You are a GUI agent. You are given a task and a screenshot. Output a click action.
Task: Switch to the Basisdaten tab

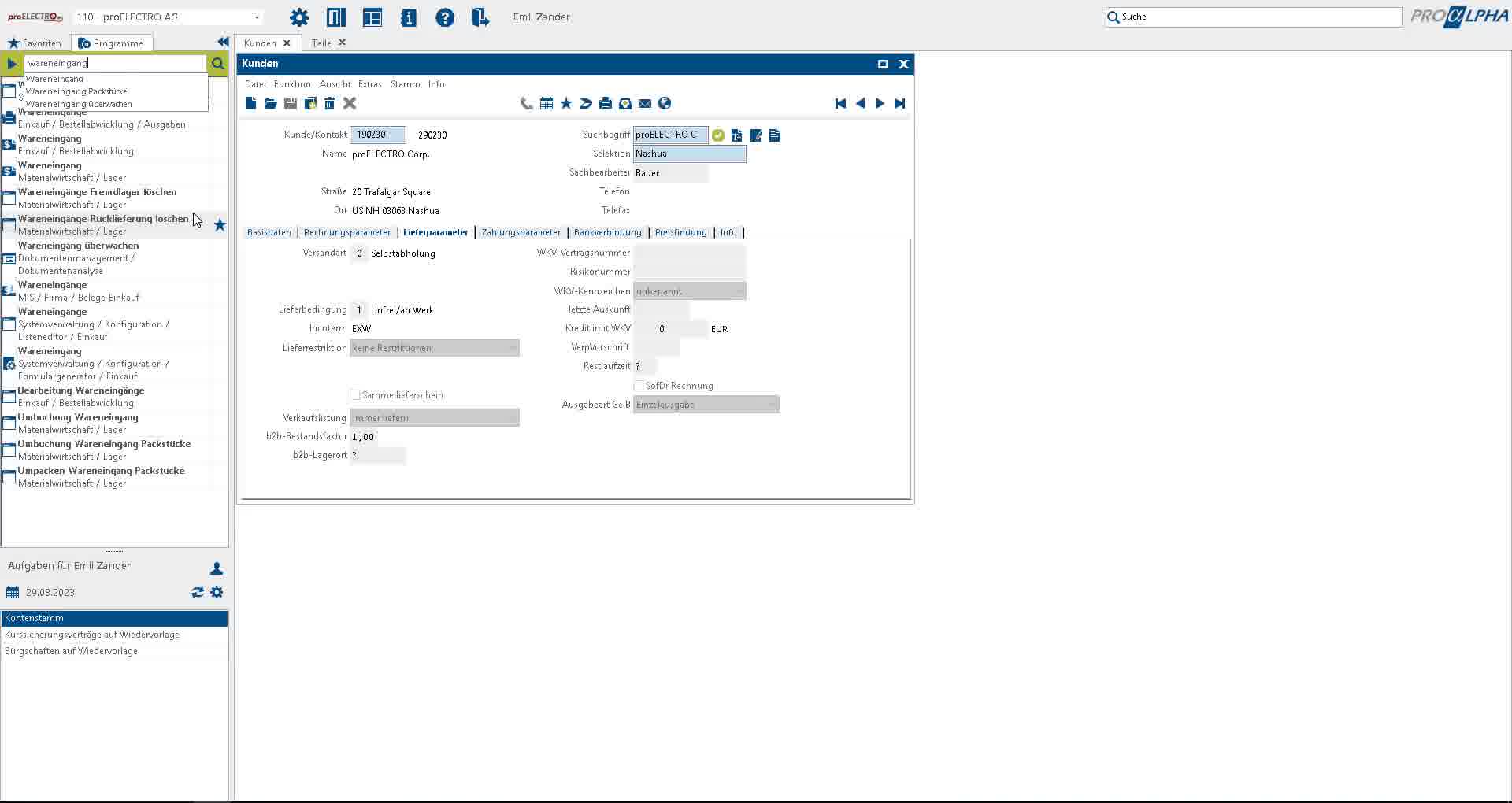click(x=269, y=232)
